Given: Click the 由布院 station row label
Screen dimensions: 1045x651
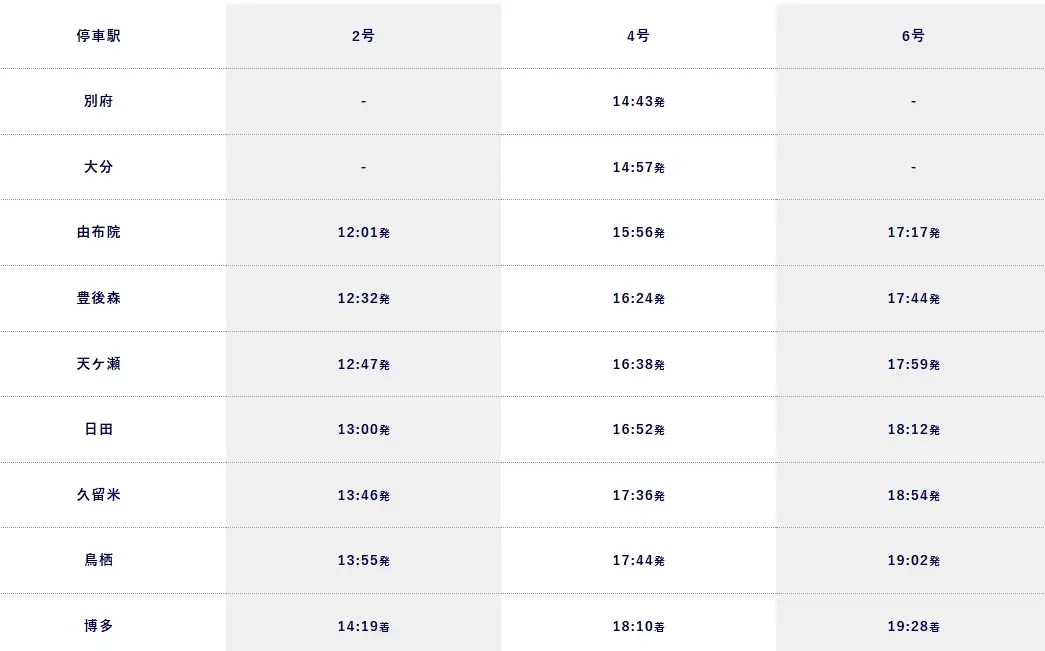Looking at the screenshot, I should (x=98, y=232).
